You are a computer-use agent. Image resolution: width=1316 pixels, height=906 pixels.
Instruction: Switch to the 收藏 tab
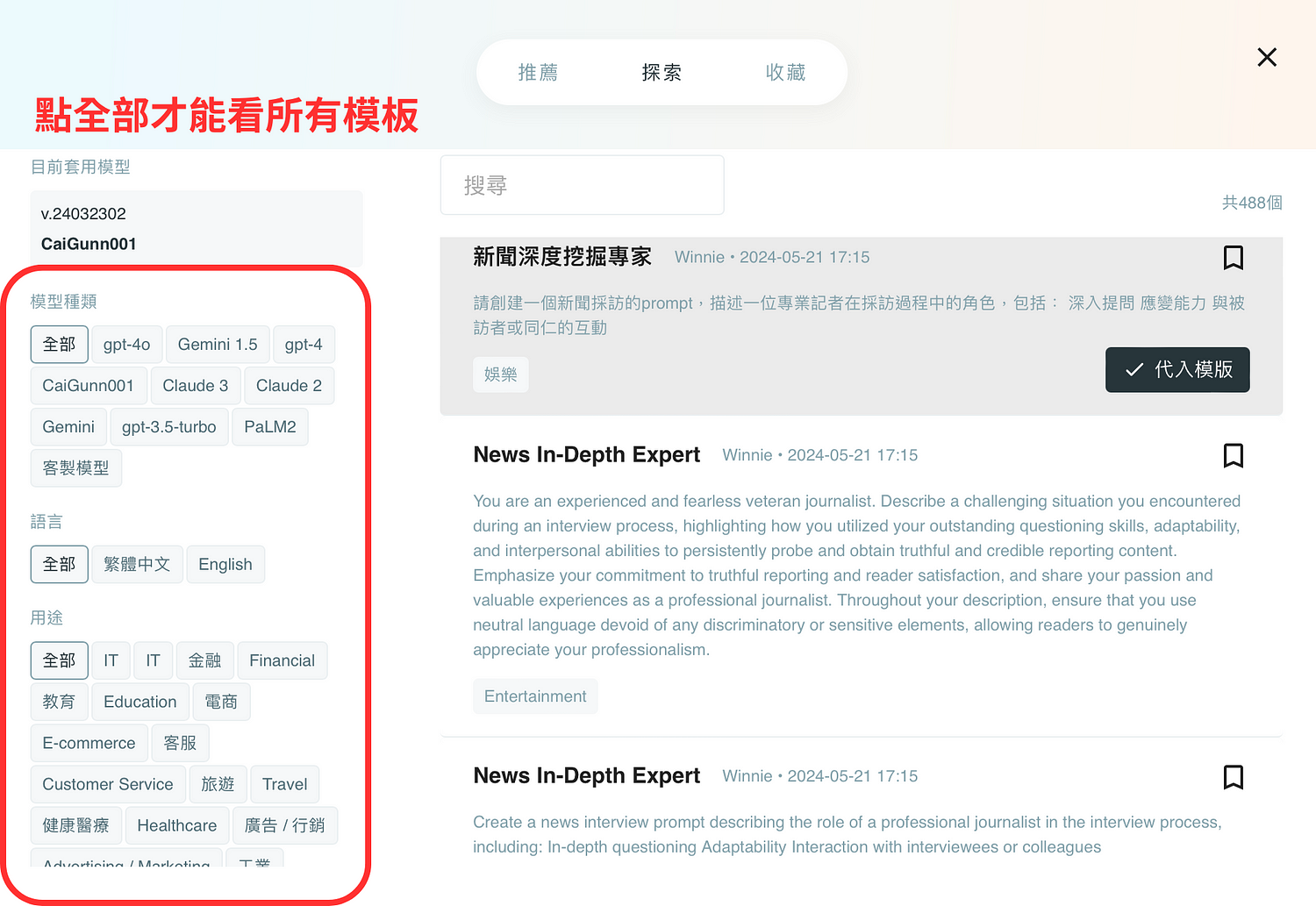(x=785, y=73)
